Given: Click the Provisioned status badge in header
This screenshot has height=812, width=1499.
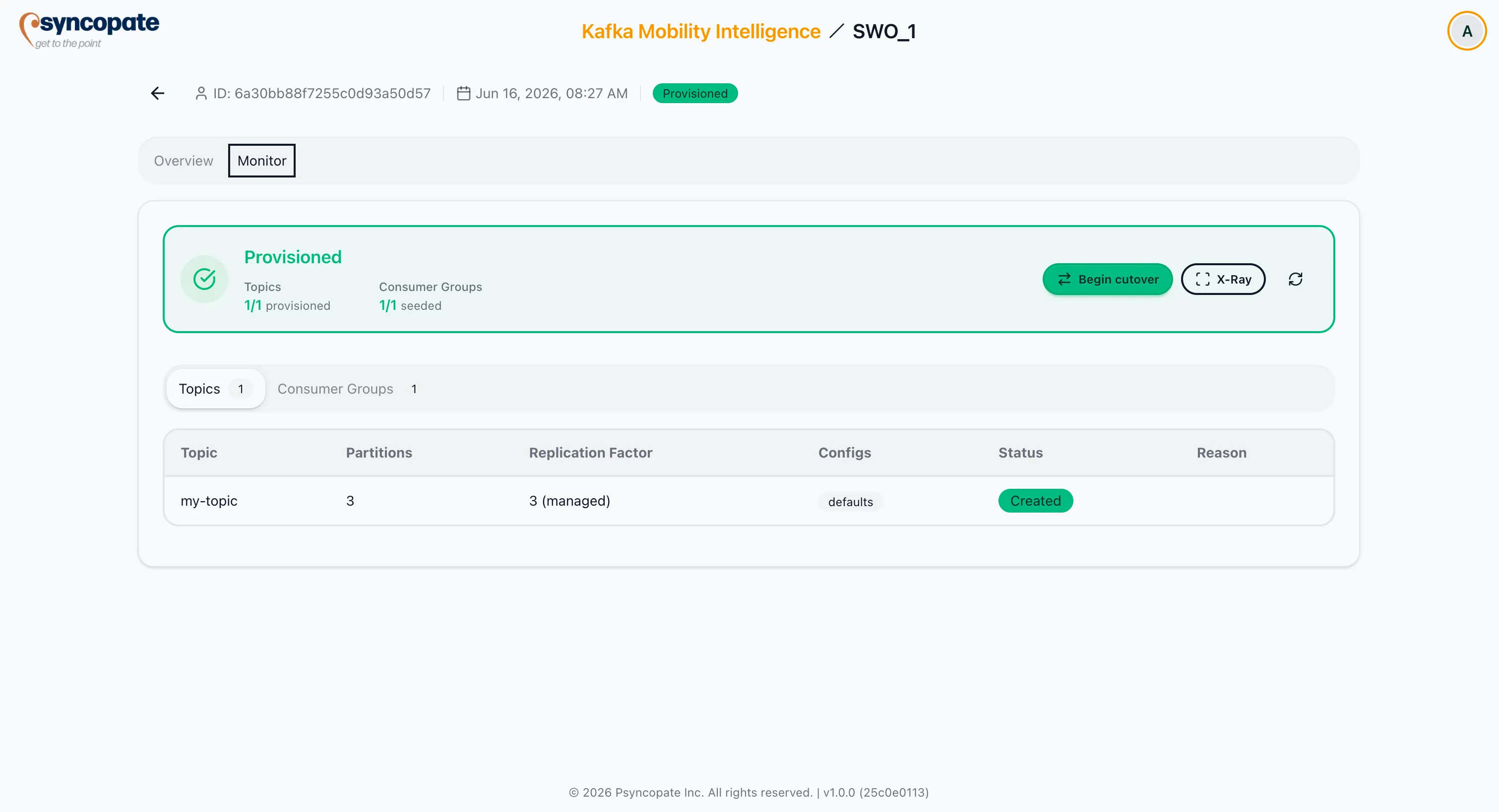Looking at the screenshot, I should tap(695, 93).
